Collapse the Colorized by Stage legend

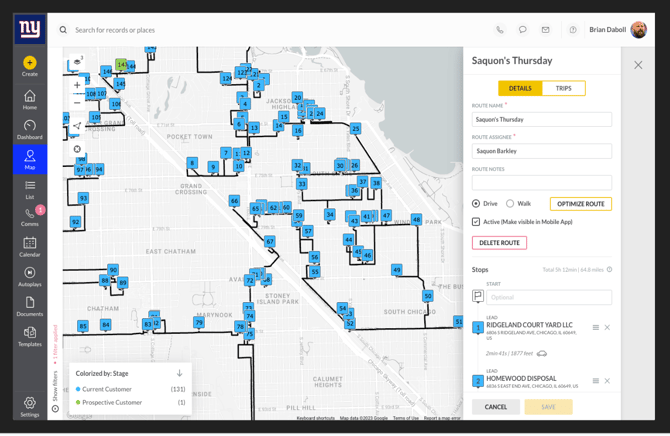click(179, 373)
